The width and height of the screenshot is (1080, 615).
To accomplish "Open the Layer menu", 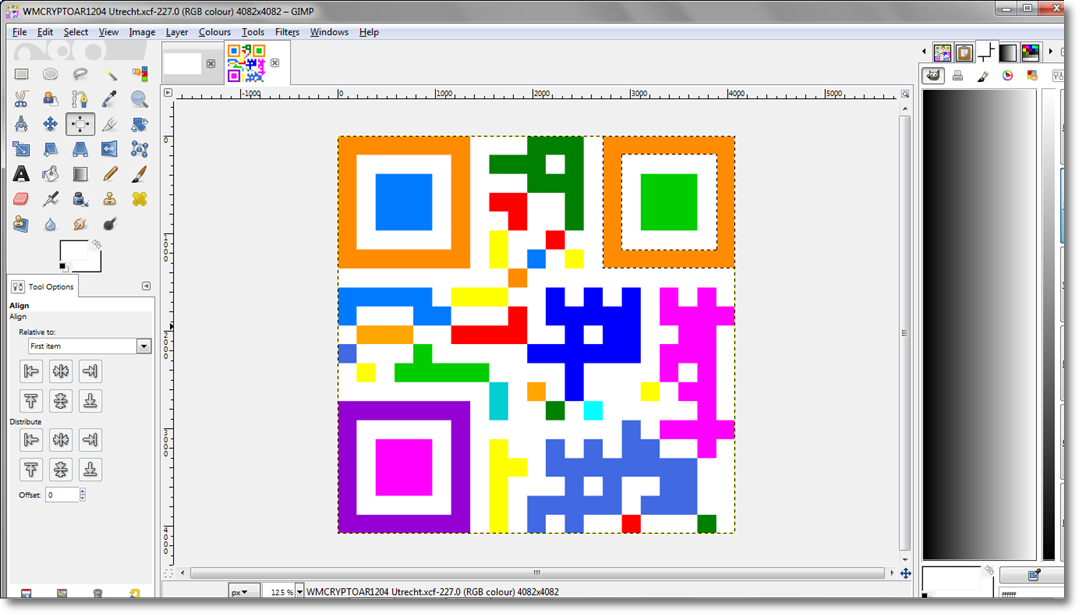I will [177, 32].
